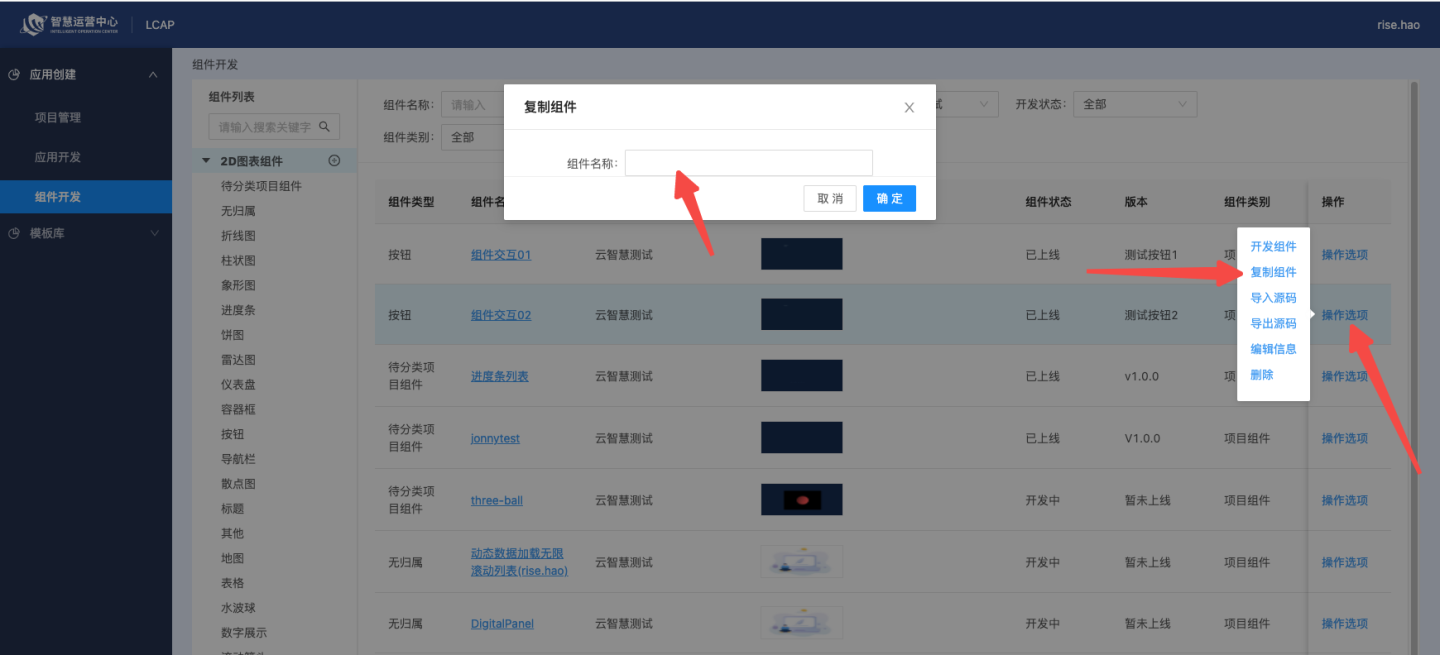This screenshot has width=1440, height=655.
Task: Click the 组件名称 filter input field
Action: click(472, 104)
